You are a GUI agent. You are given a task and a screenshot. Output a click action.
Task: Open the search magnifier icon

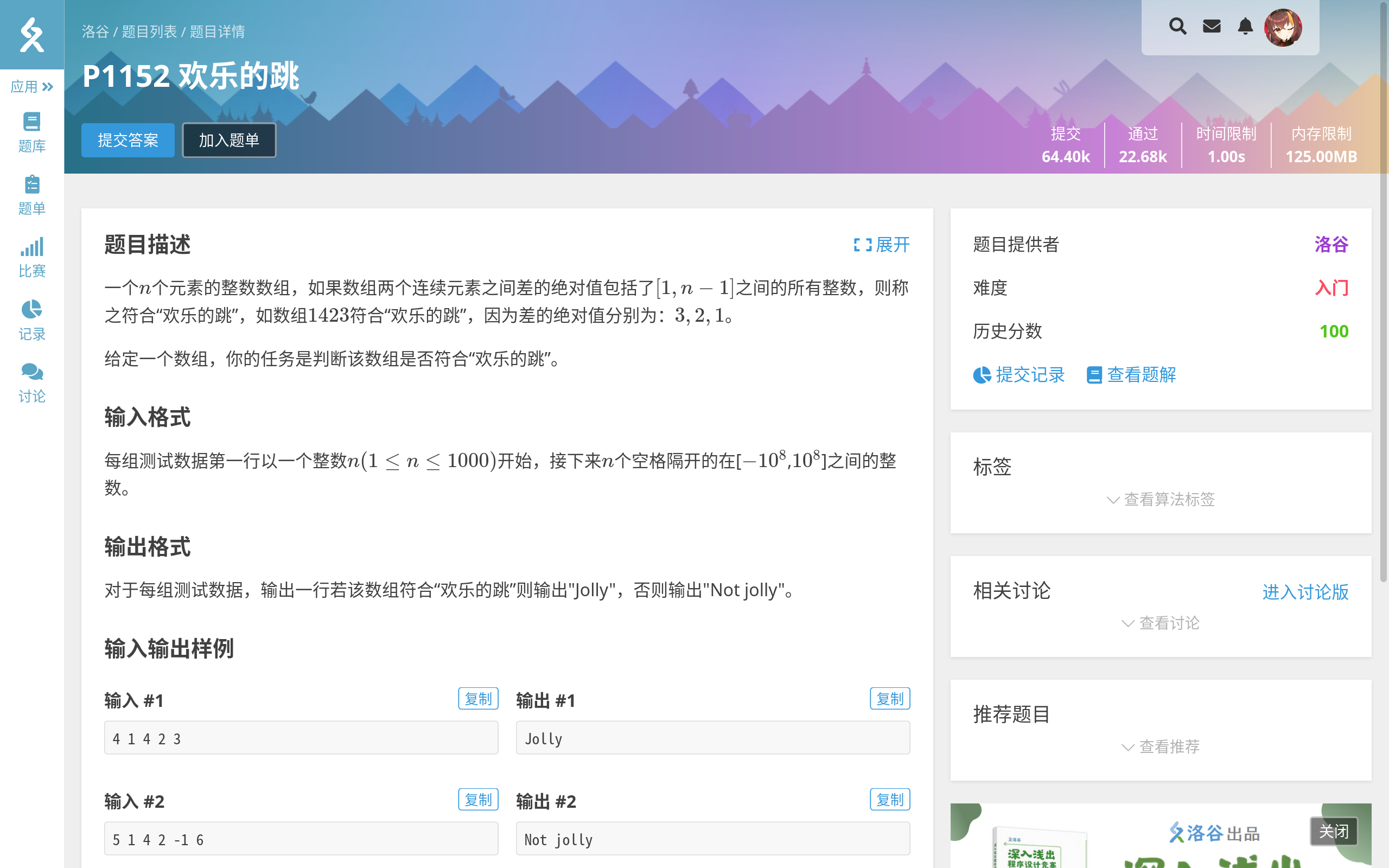pos(1177,27)
